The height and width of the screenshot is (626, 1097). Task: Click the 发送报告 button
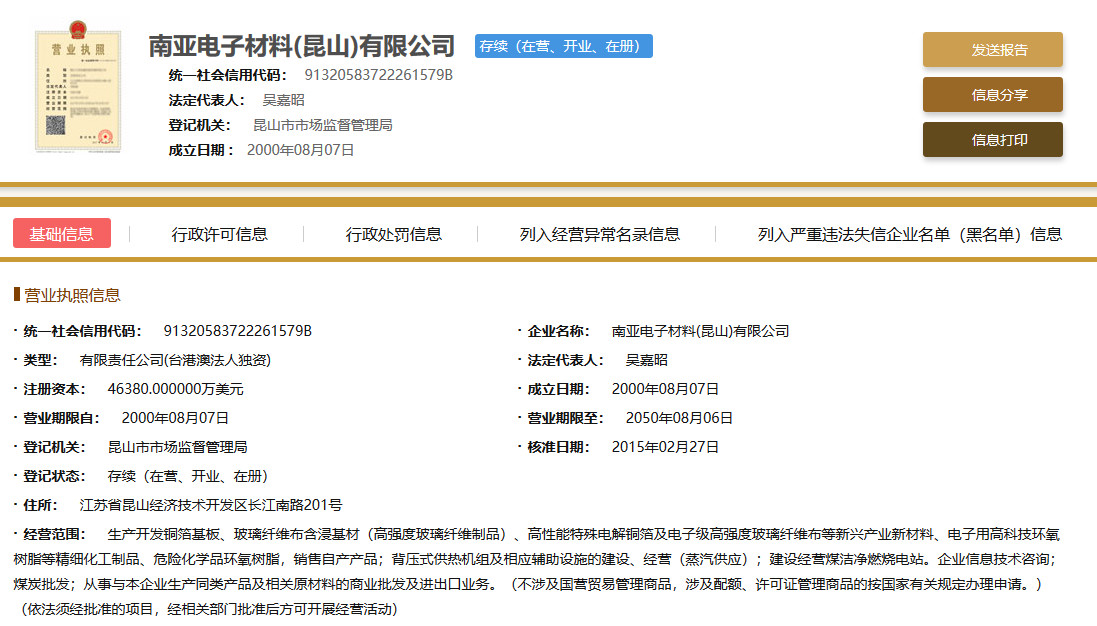[992, 50]
